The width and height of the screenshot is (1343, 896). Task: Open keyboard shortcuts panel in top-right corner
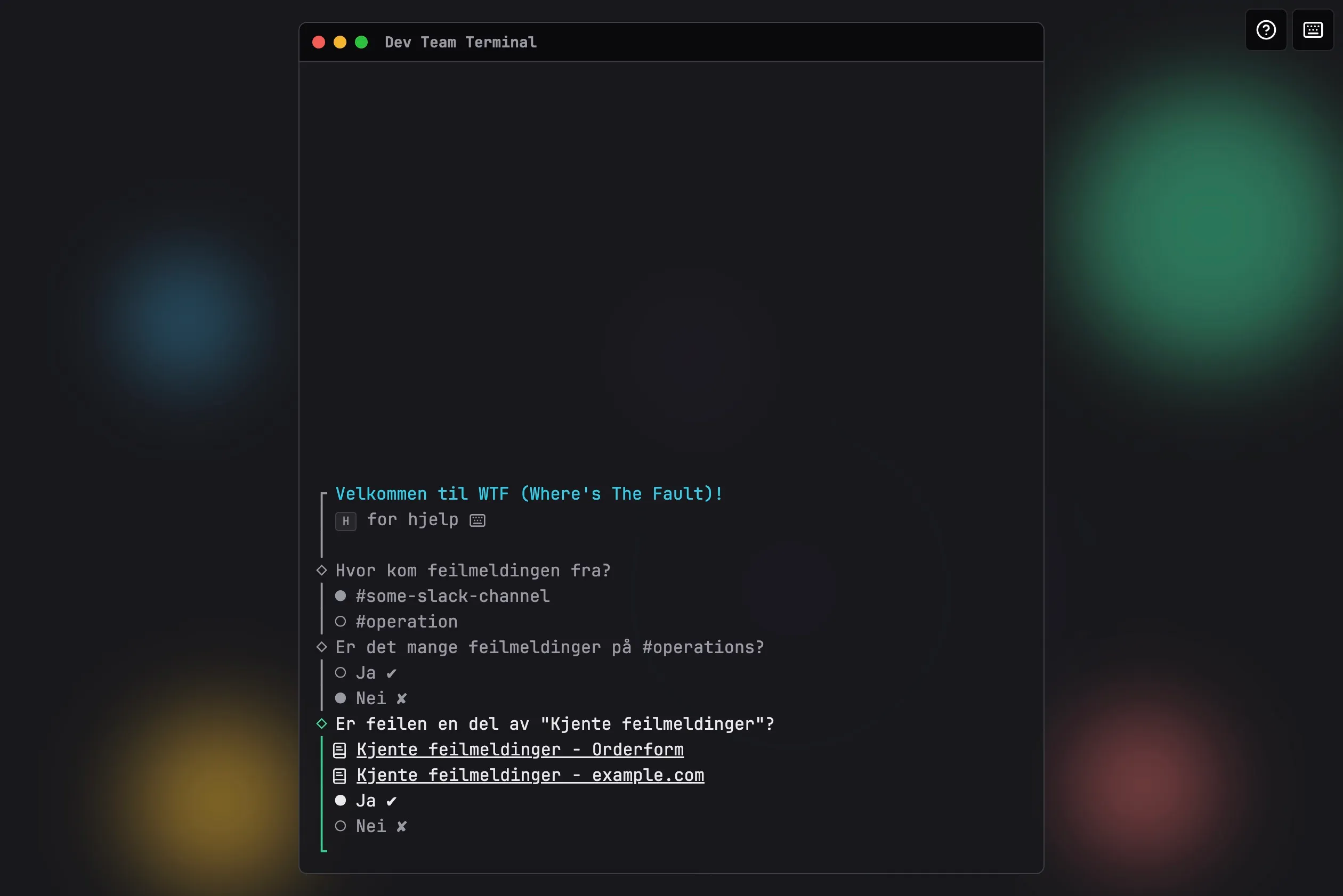click(x=1312, y=30)
